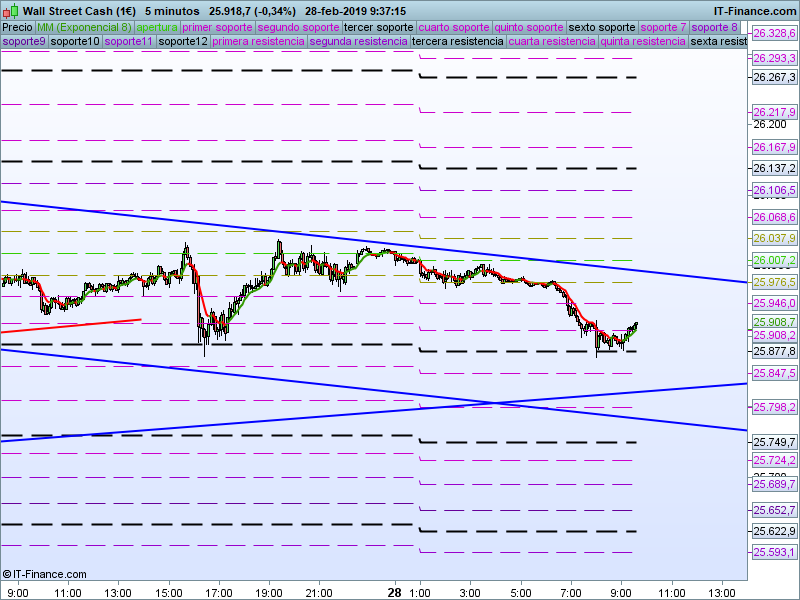The image size is (800, 600).
Task: Select the apertura indicator label
Action: pyautogui.click(x=157, y=27)
